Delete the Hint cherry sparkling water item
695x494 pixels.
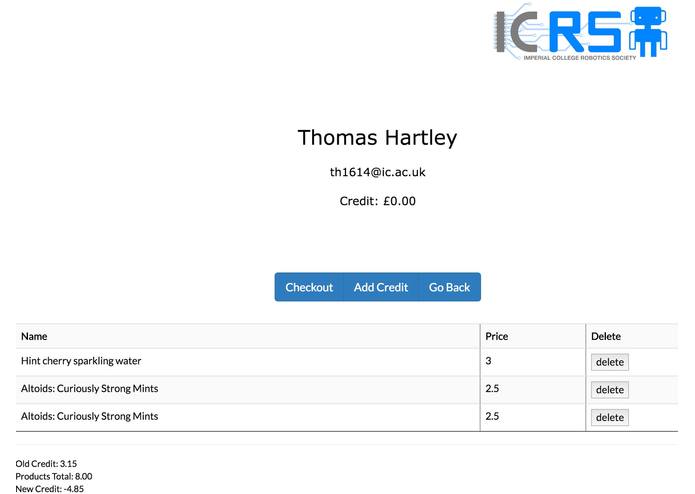click(609, 362)
